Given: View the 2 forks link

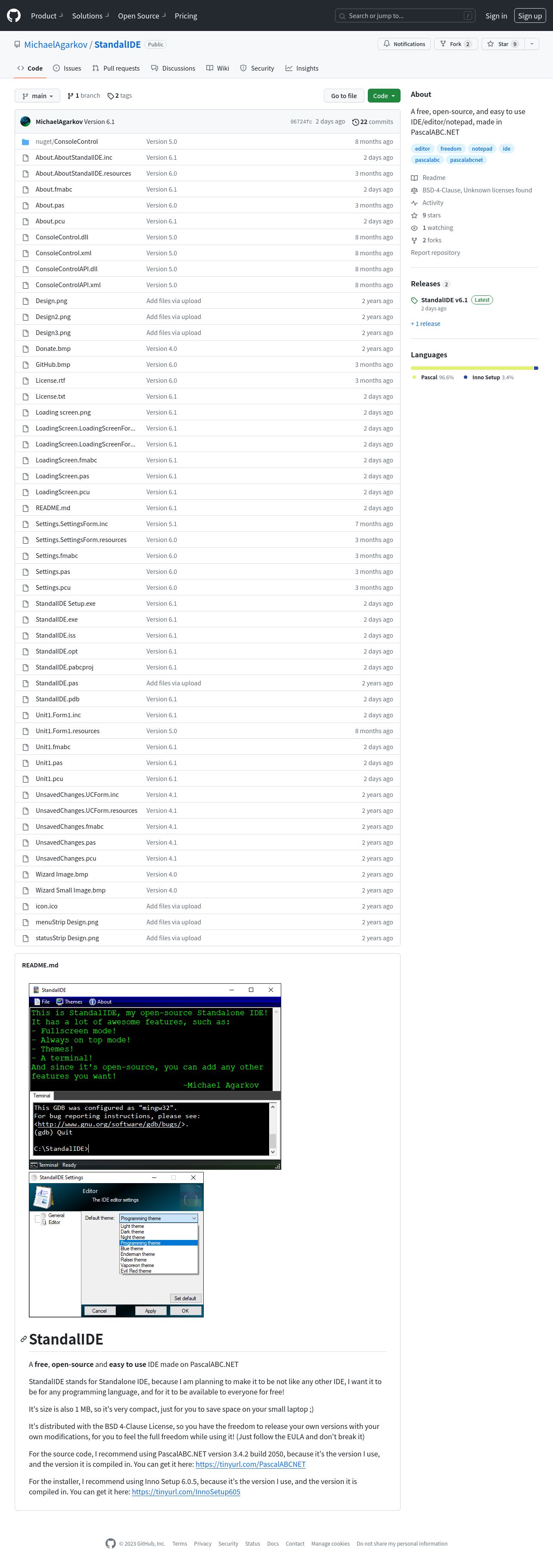Looking at the screenshot, I should [426, 240].
